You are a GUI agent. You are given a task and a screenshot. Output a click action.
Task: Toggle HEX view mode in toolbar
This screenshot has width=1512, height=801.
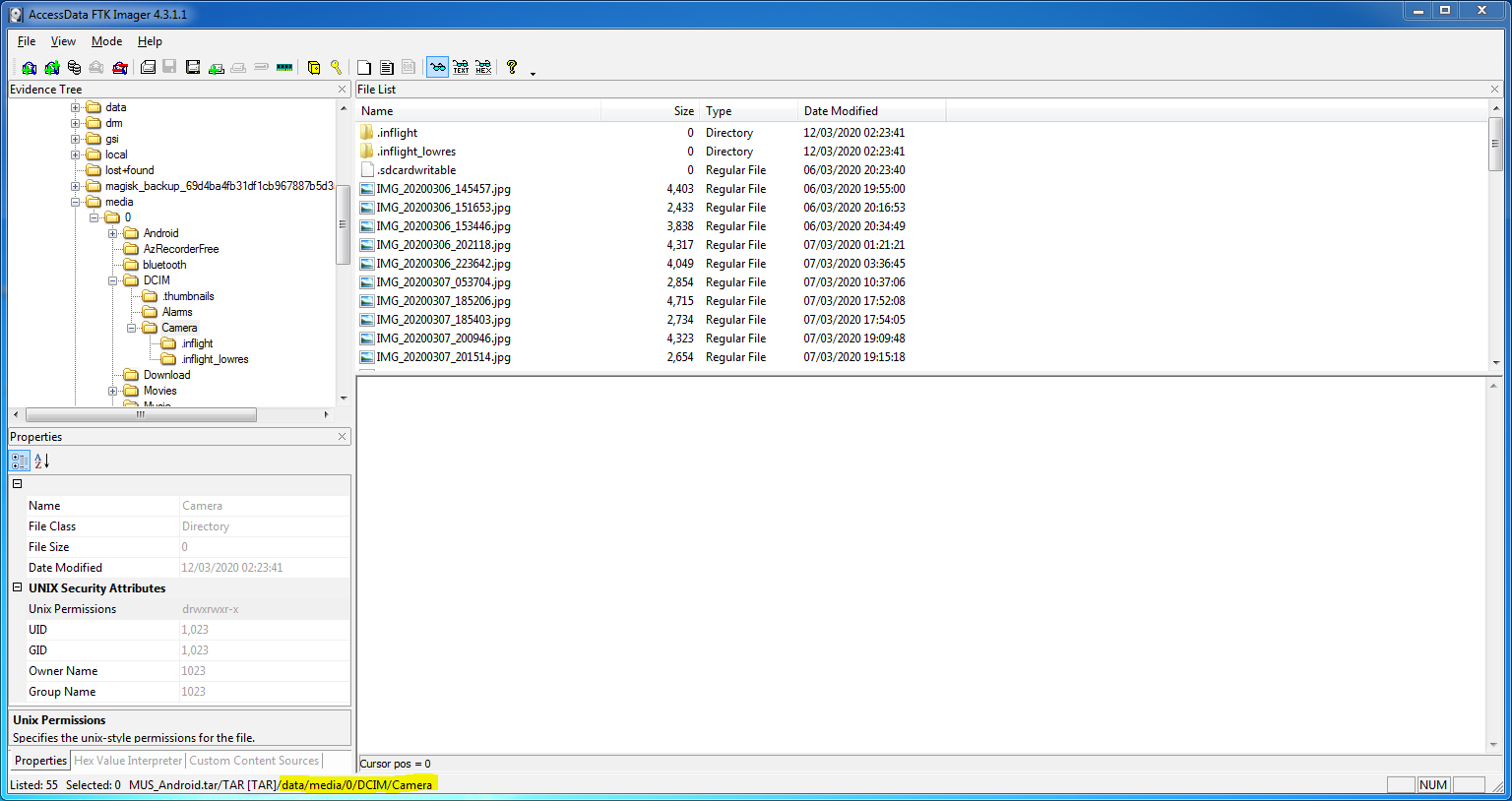pyautogui.click(x=483, y=68)
